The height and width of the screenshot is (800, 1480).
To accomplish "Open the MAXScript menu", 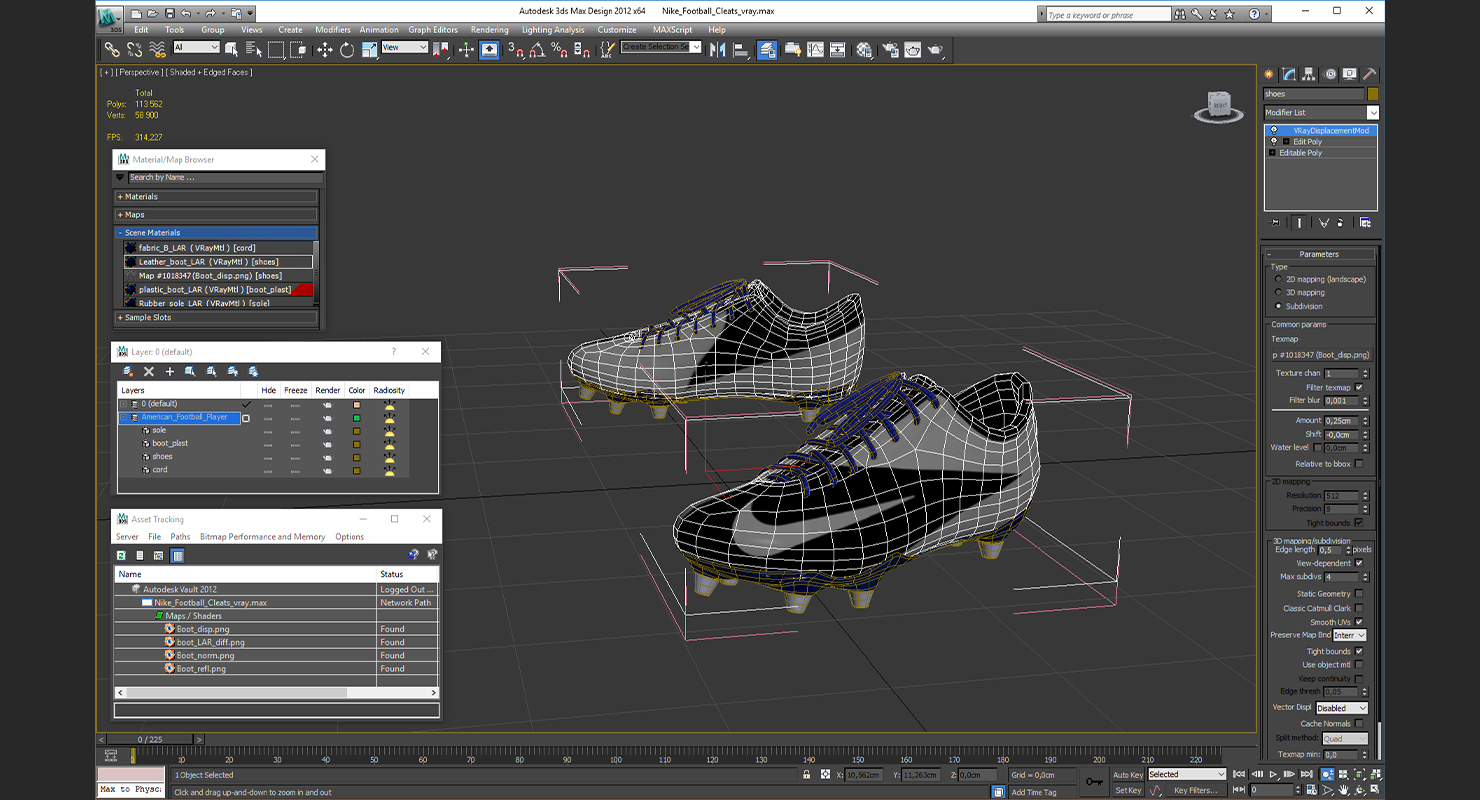I will pyautogui.click(x=672, y=30).
